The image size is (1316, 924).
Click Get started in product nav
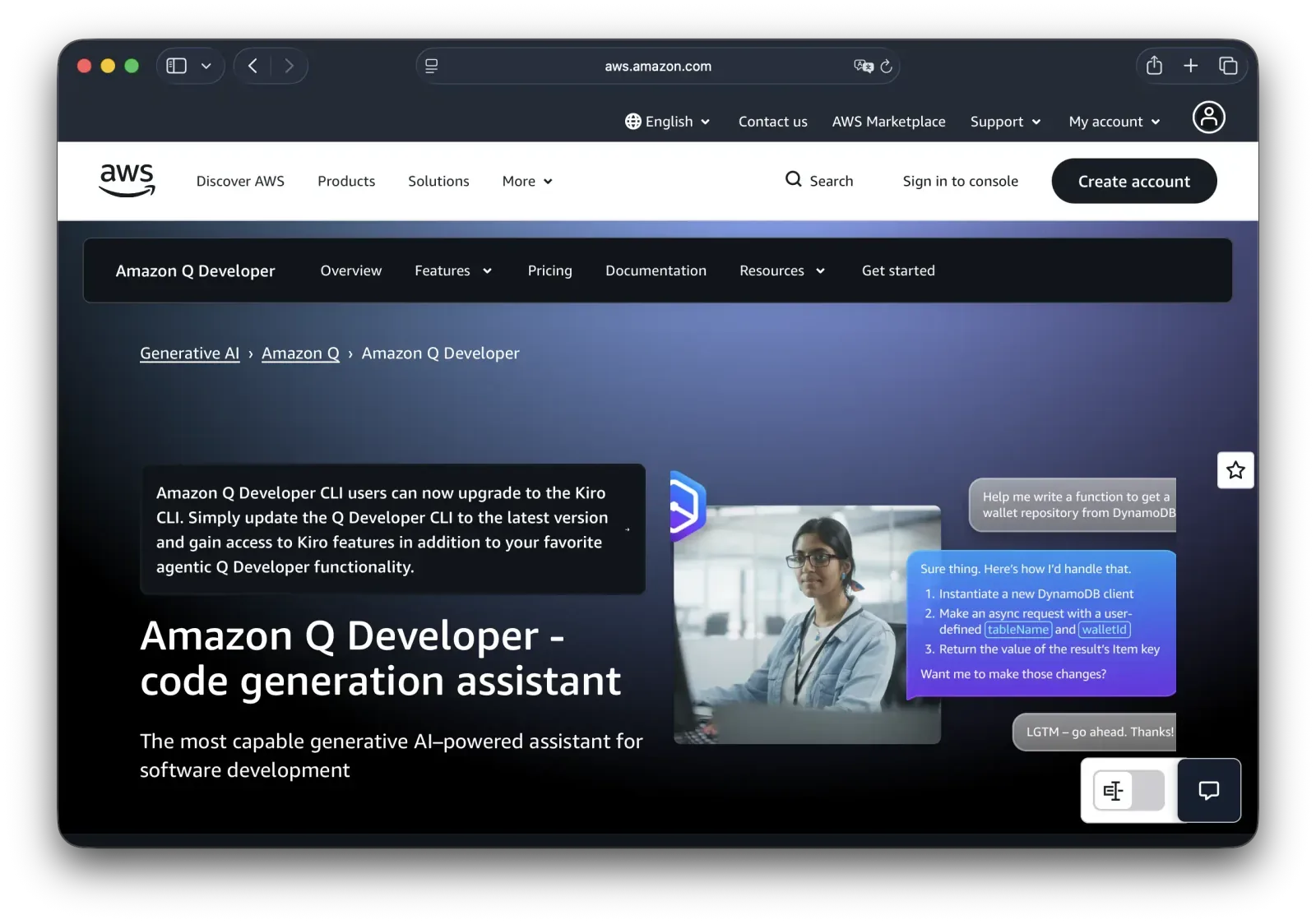click(898, 270)
